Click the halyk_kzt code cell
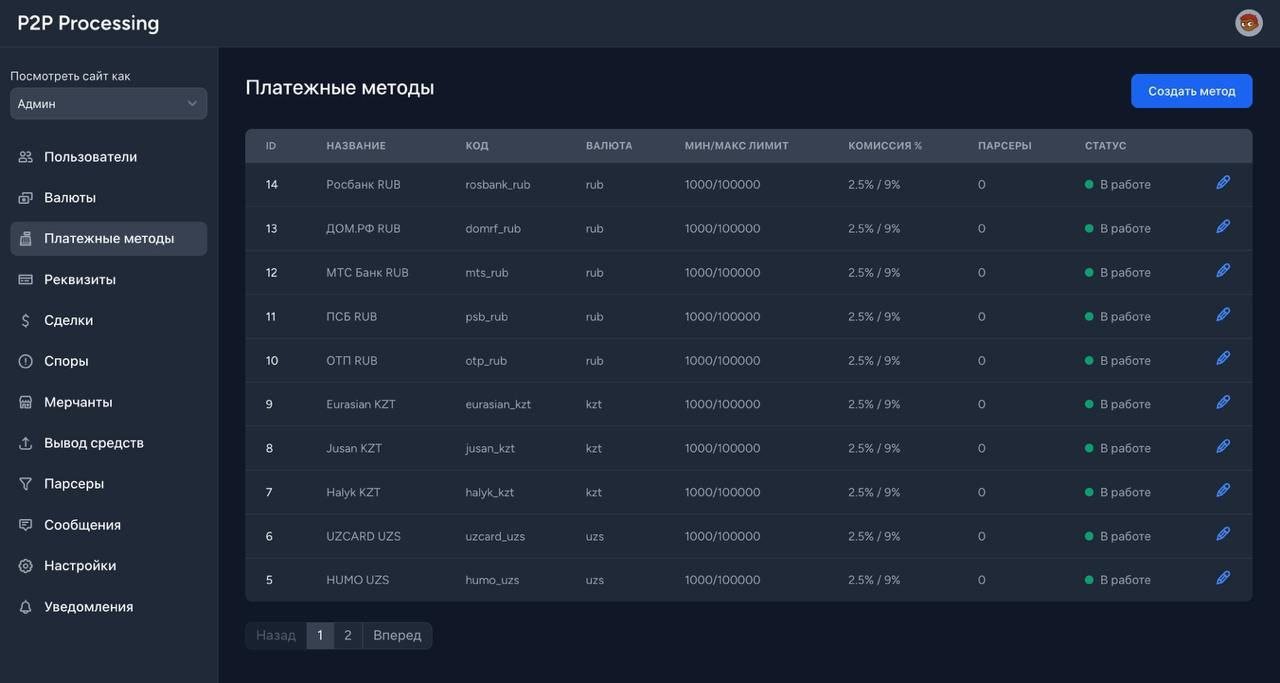1280x683 pixels. (x=490, y=493)
